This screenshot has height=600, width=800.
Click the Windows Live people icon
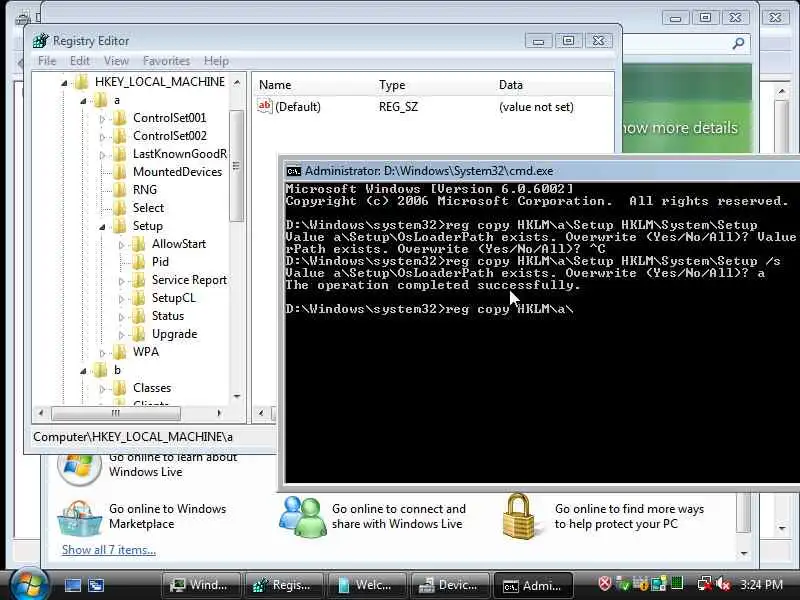pyautogui.click(x=303, y=516)
